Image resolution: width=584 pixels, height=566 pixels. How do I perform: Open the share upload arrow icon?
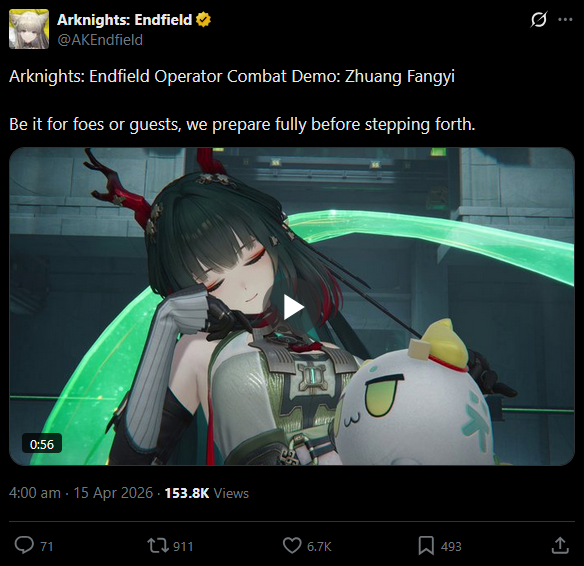[560, 546]
